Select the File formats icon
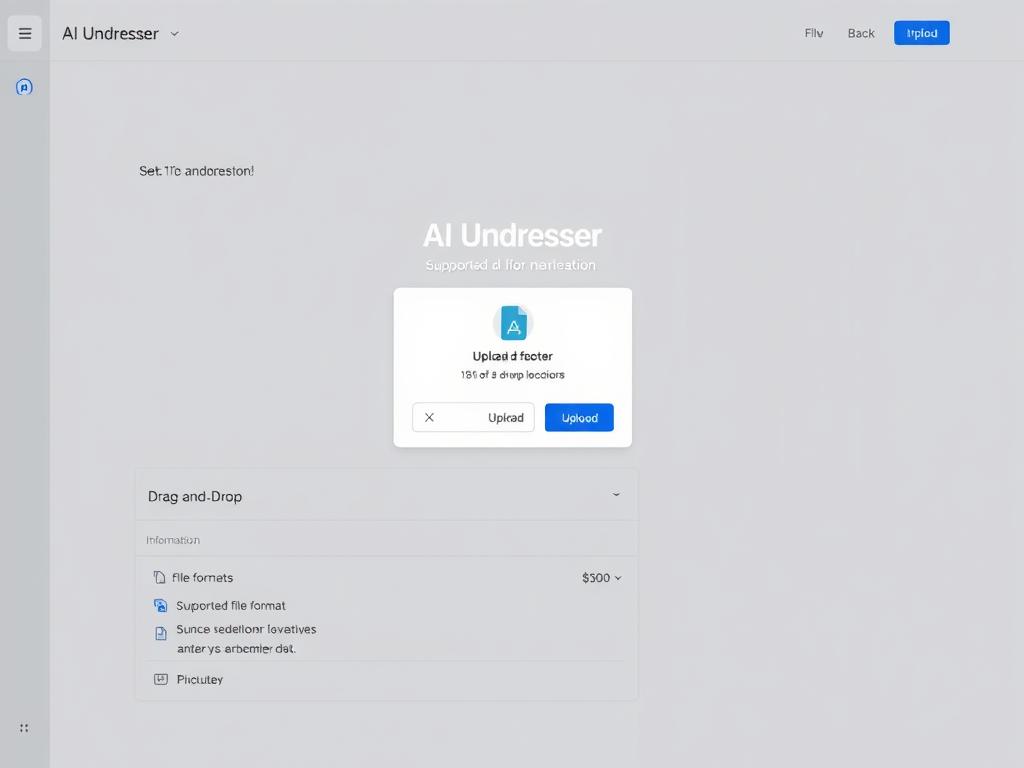This screenshot has width=1024, height=768. [162, 577]
